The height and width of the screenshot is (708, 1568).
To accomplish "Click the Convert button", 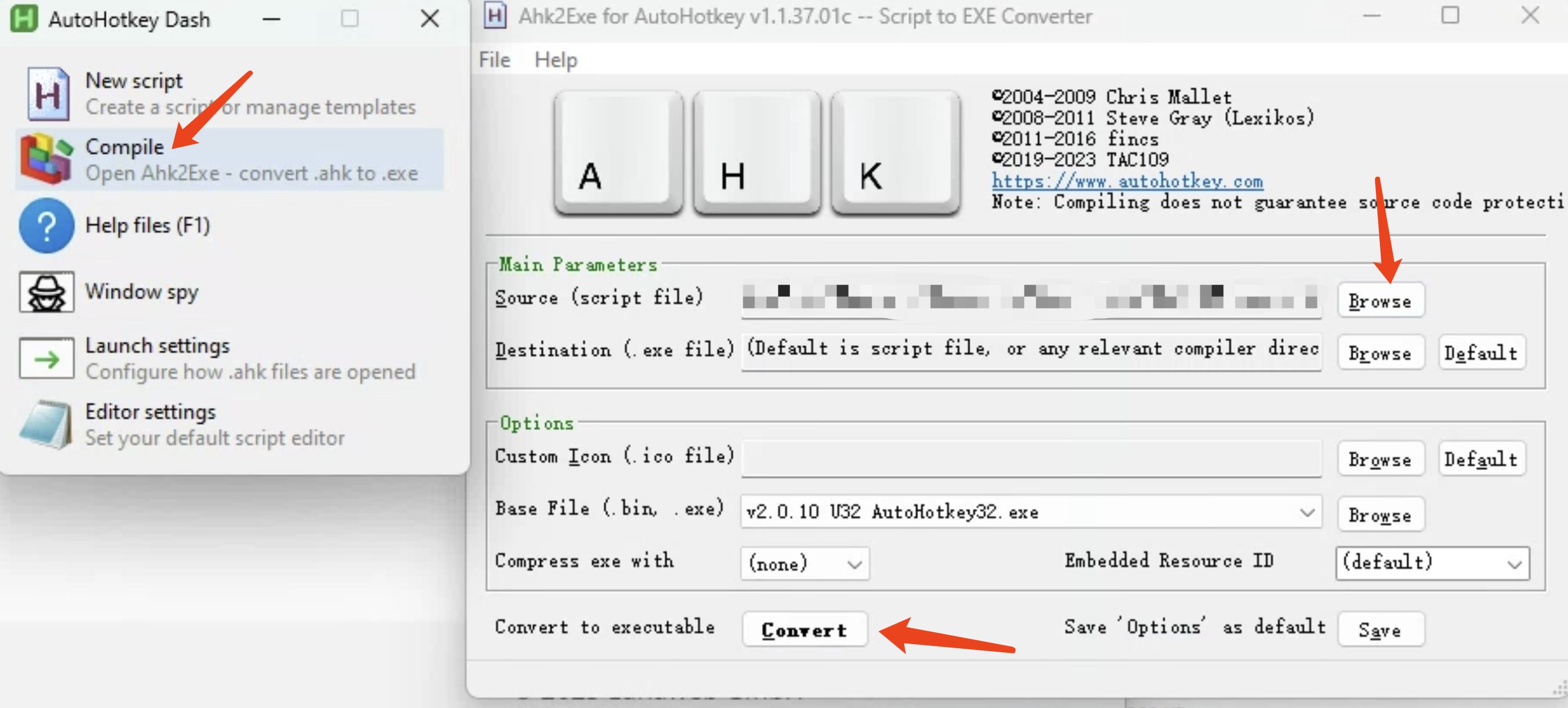I will coord(805,629).
